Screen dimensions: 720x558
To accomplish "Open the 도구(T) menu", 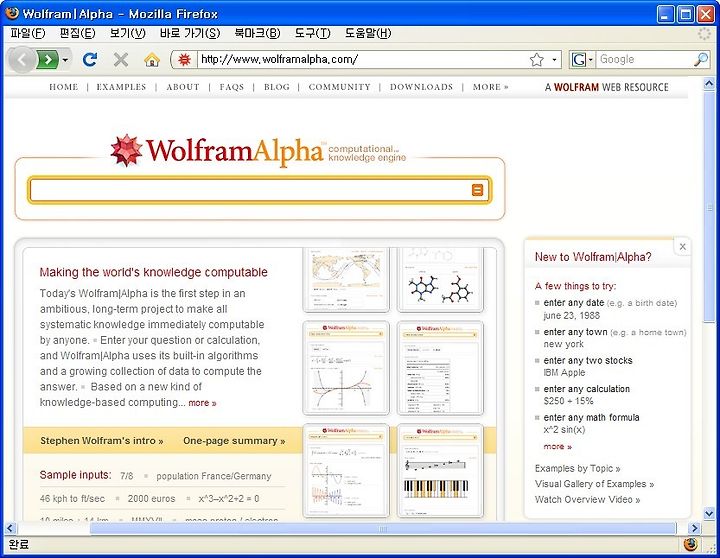I will click(312, 33).
